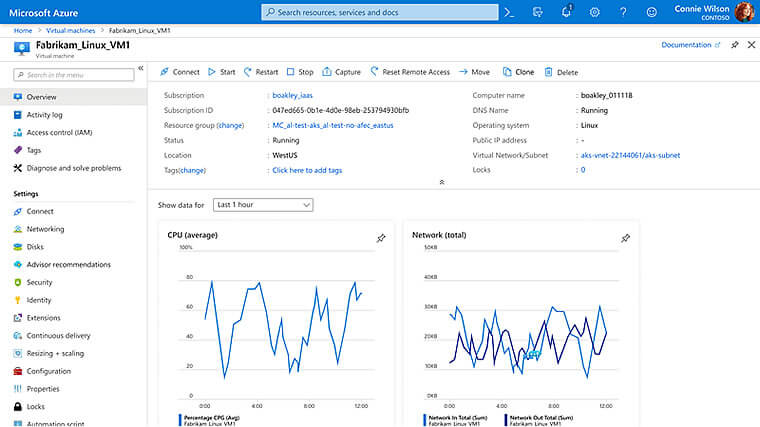The image size is (760, 427).
Task: Pin the Network (total) chart
Action: [x=626, y=238]
